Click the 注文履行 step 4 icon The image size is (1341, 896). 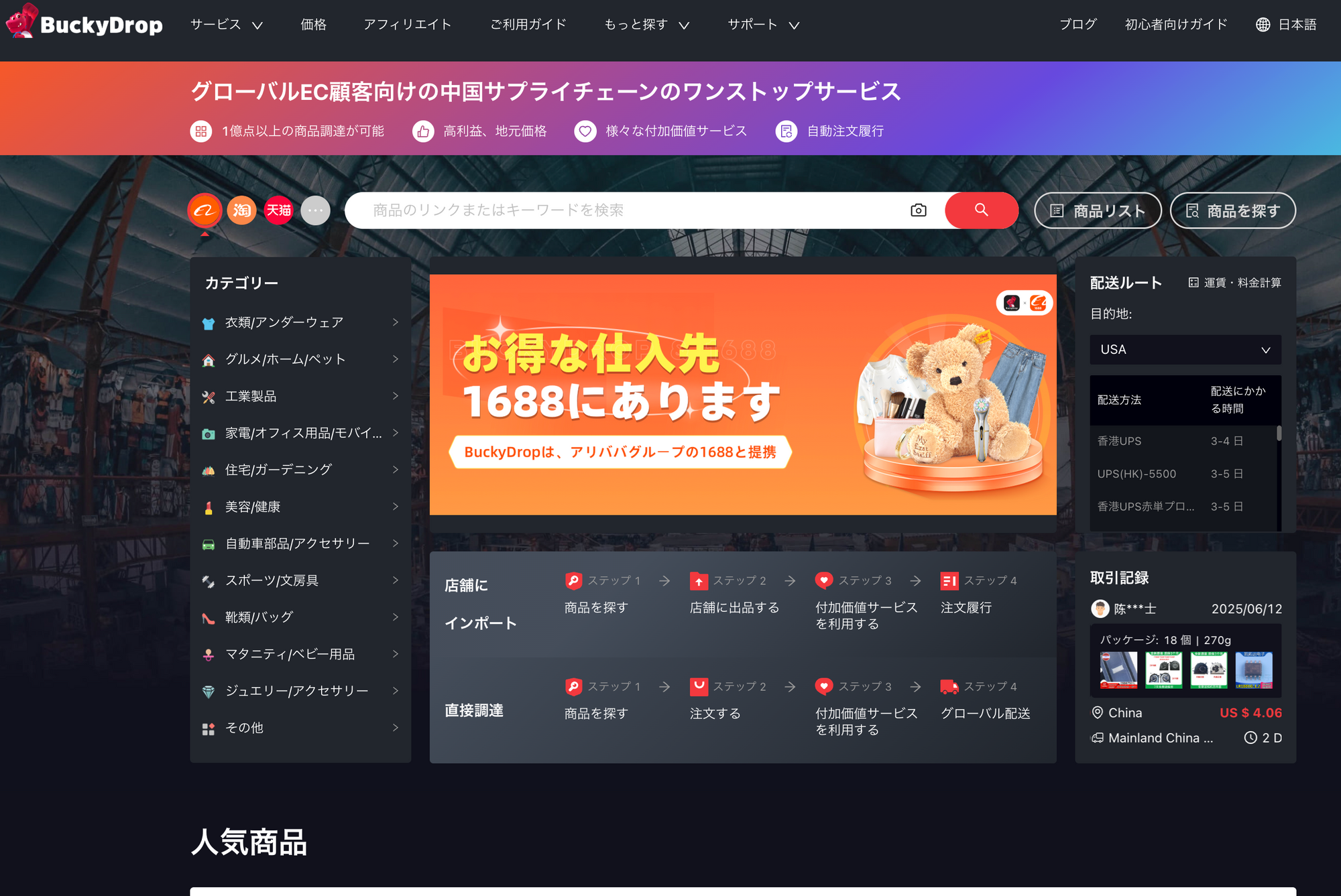coord(949,581)
